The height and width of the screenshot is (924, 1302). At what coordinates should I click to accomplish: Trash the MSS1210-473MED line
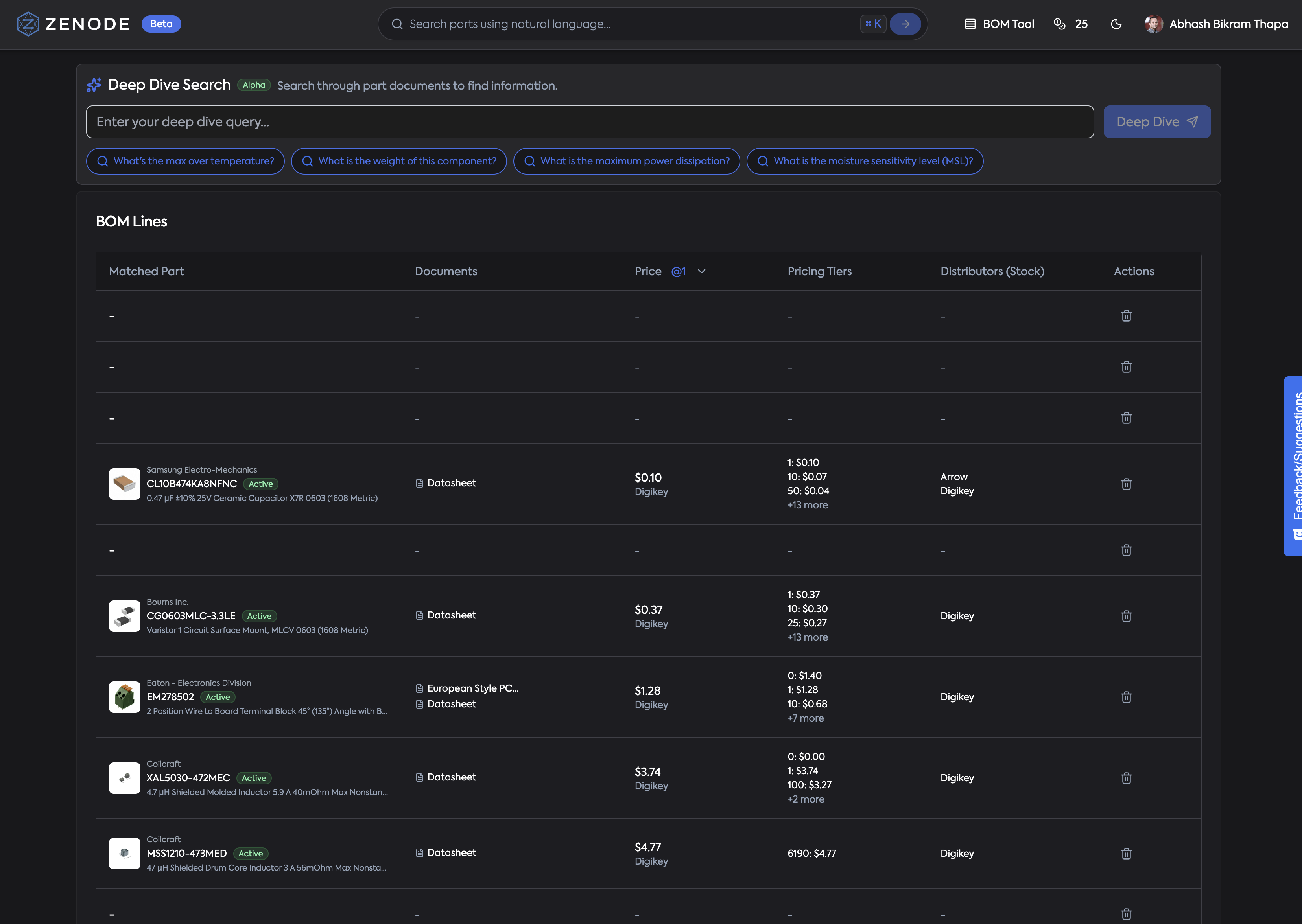click(1126, 854)
